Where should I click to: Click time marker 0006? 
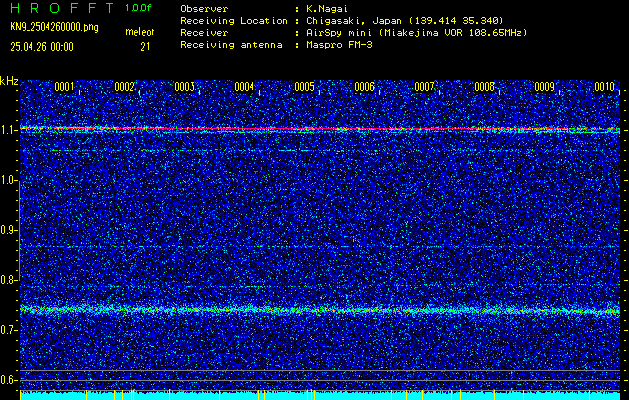[365, 87]
